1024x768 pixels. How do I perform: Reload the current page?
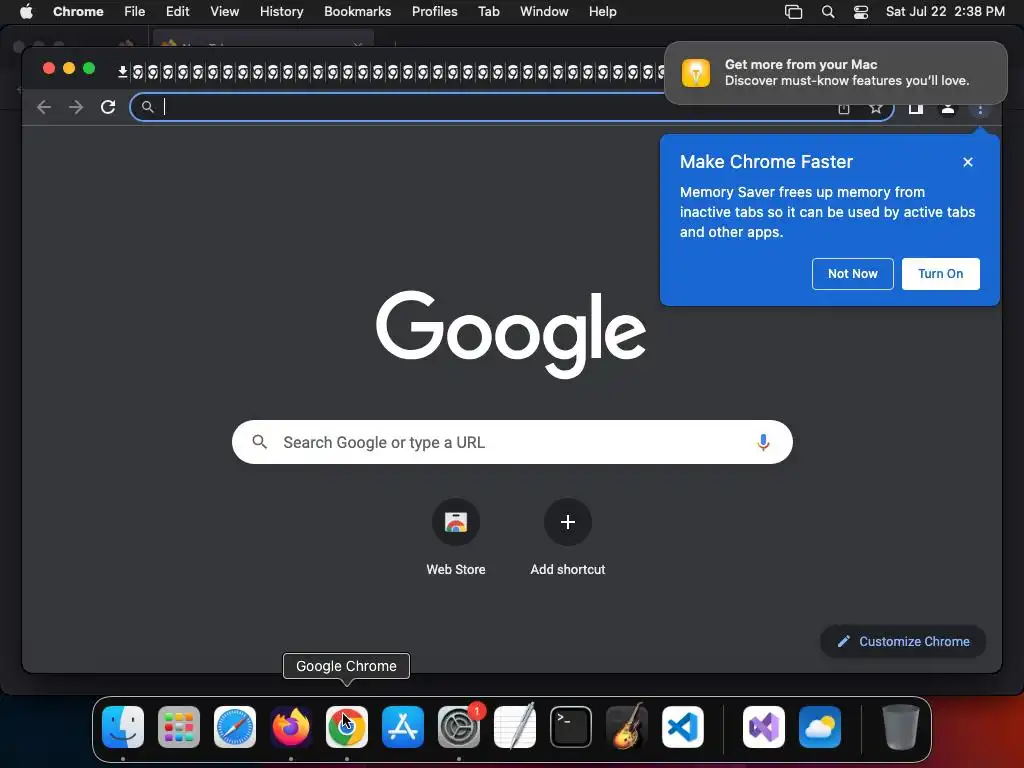(108, 107)
